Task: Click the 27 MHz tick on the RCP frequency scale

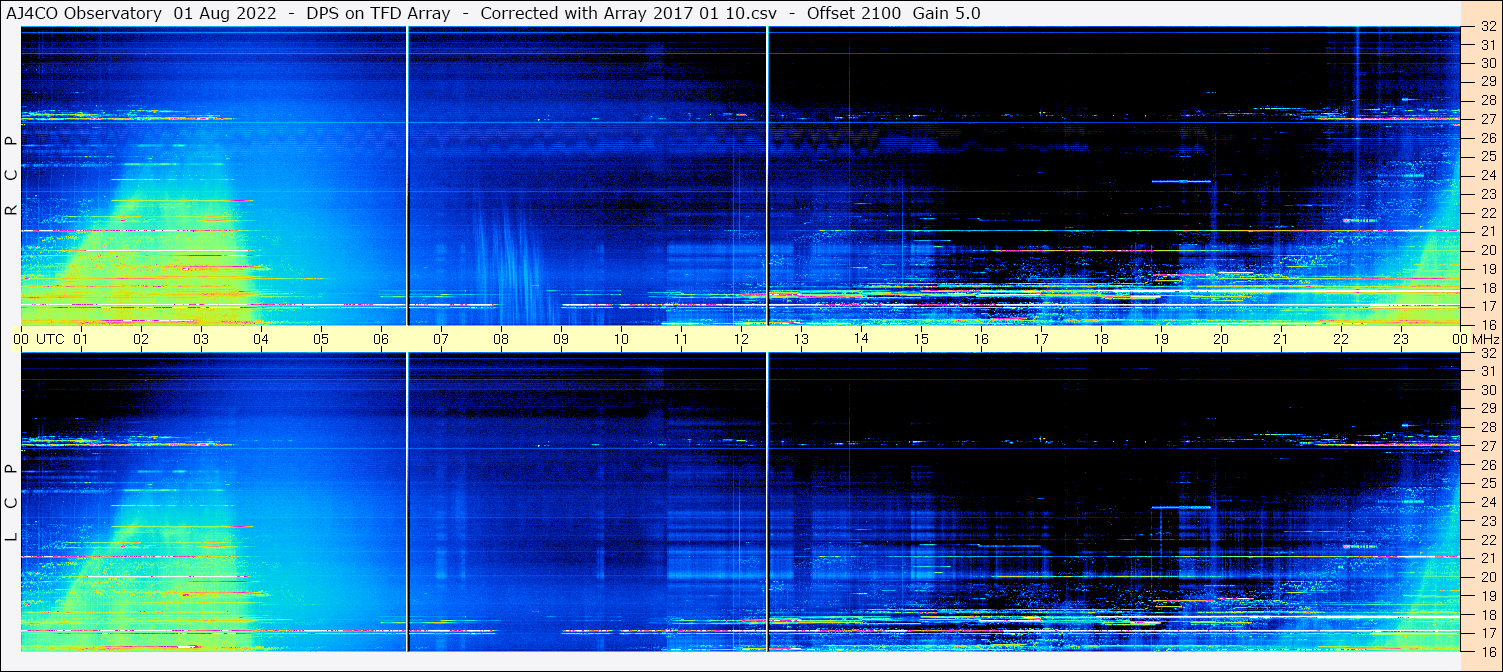Action: [x=1487, y=119]
